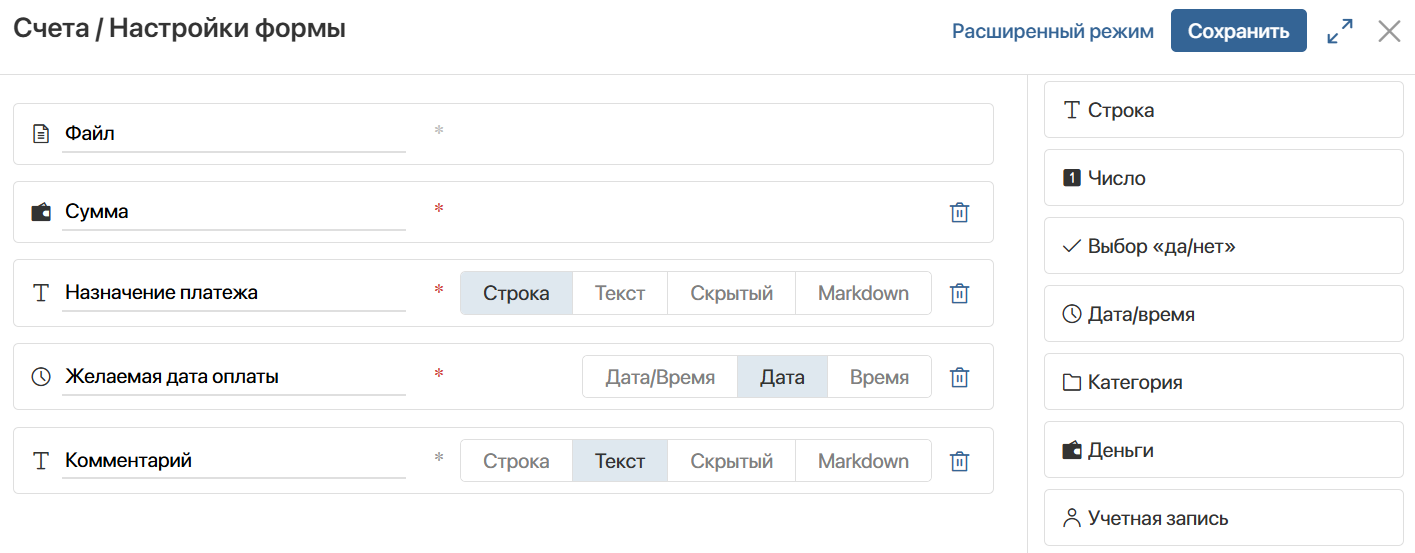
Task: Add a Выбор «да/нет» field
Action: [1224, 246]
